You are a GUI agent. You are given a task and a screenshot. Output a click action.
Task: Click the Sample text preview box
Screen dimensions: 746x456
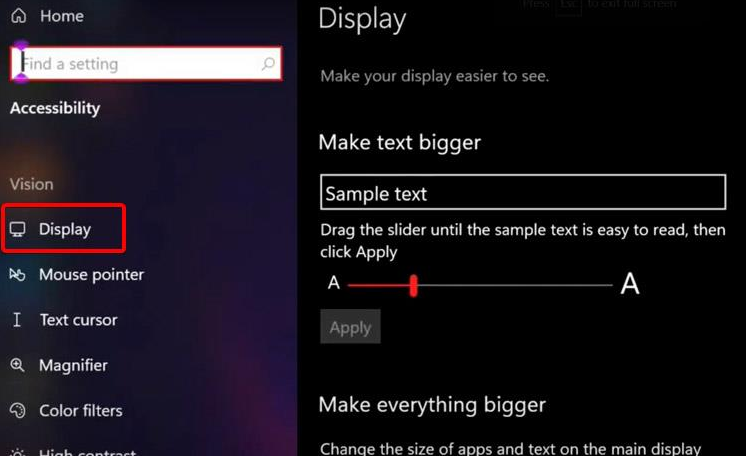[523, 192]
